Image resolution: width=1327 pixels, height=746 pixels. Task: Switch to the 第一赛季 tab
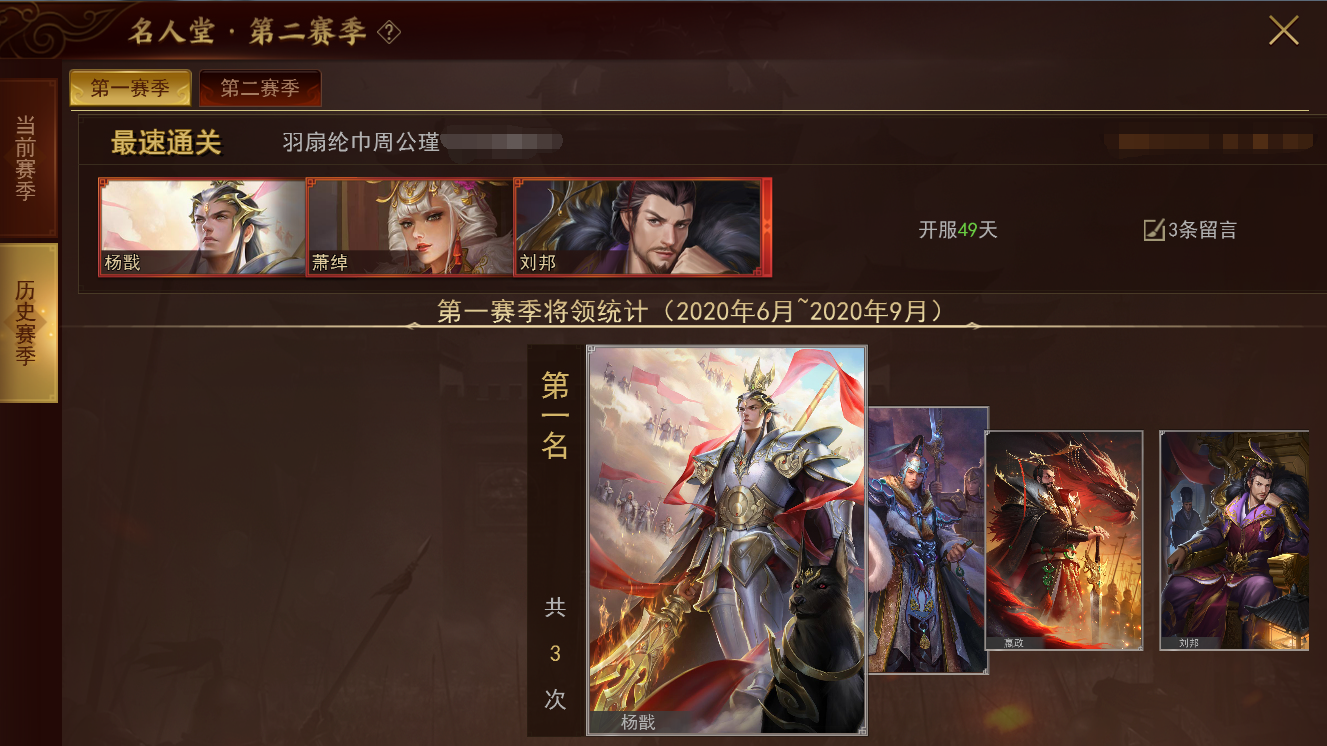tap(130, 88)
